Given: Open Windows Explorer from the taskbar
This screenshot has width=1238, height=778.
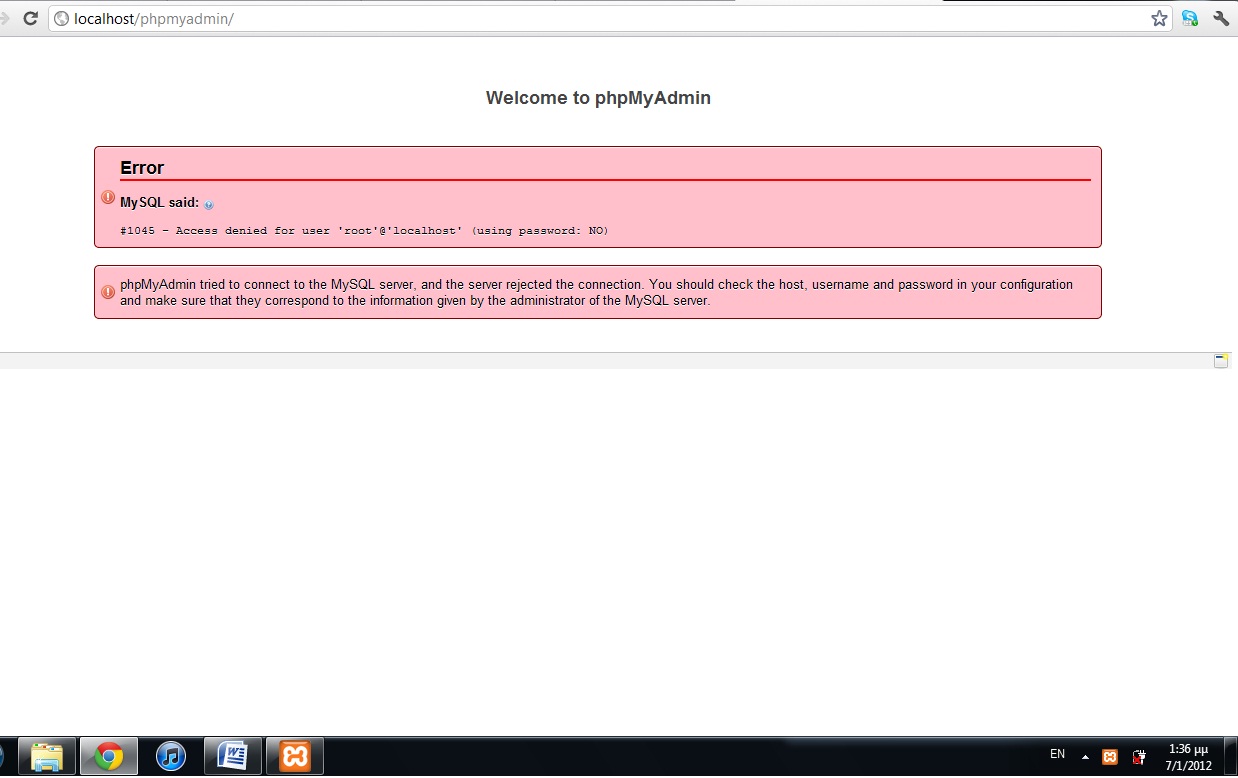Looking at the screenshot, I should pyautogui.click(x=46, y=756).
